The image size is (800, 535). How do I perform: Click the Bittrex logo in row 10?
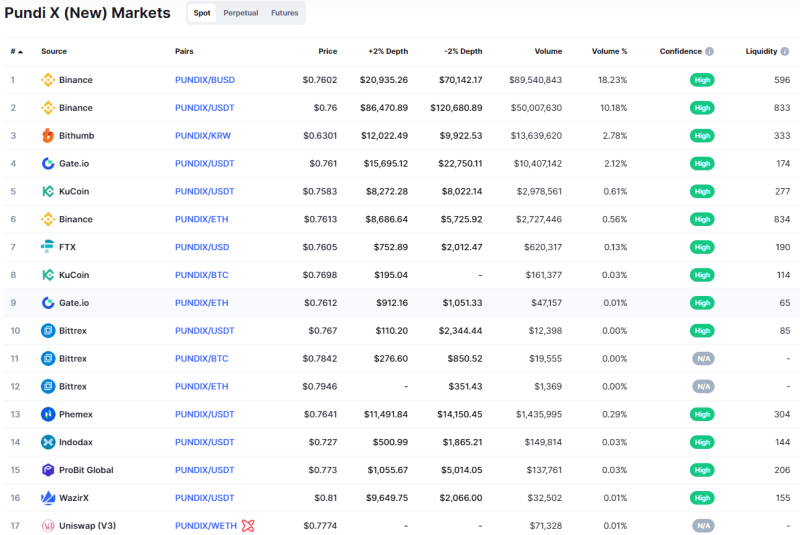click(48, 330)
